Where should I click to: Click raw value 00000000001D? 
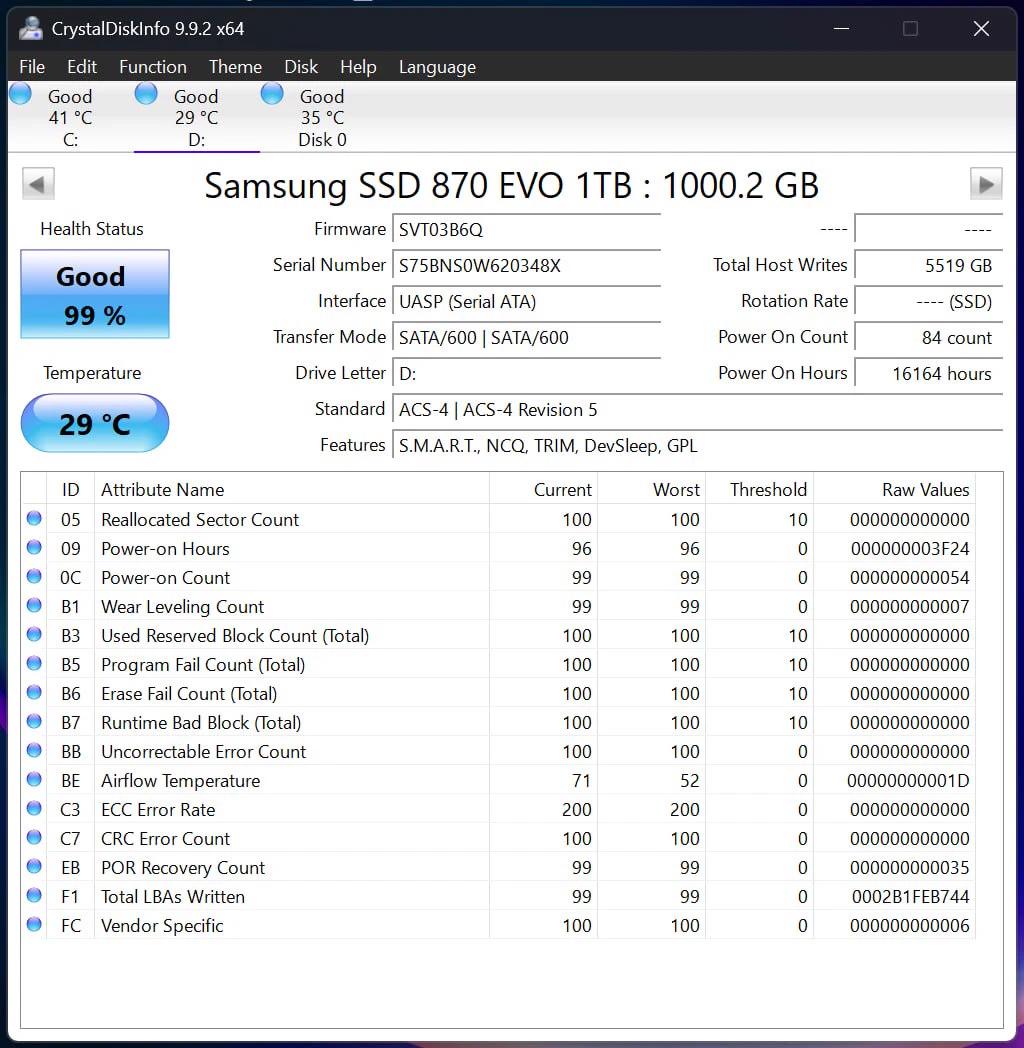coord(908,780)
